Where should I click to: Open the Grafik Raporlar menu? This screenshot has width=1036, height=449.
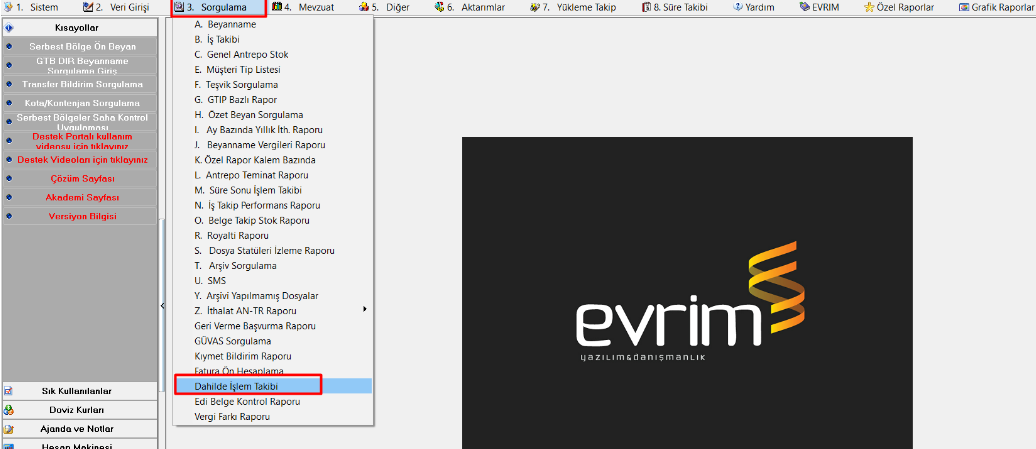pos(997,7)
